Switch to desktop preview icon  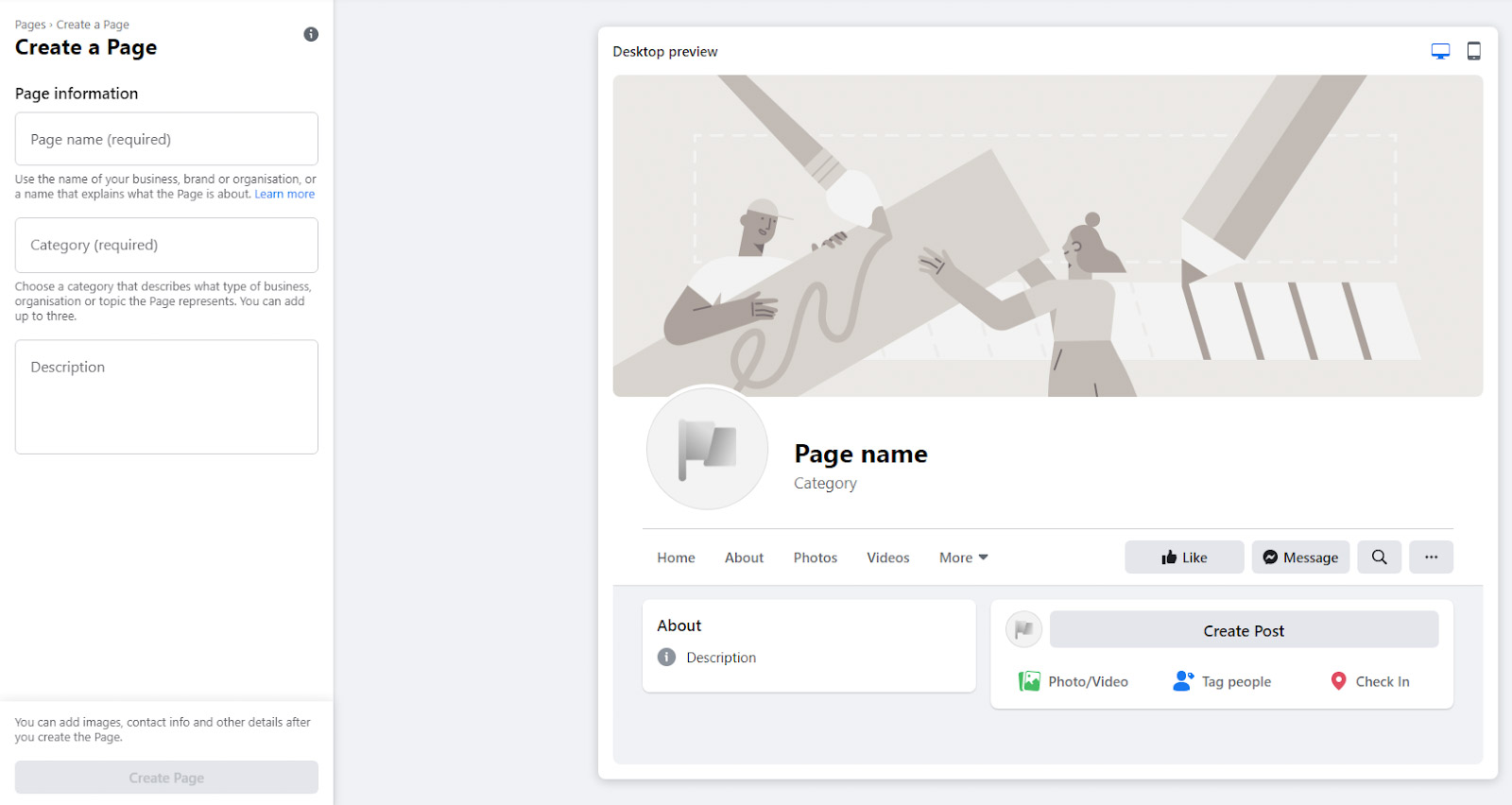point(1440,51)
